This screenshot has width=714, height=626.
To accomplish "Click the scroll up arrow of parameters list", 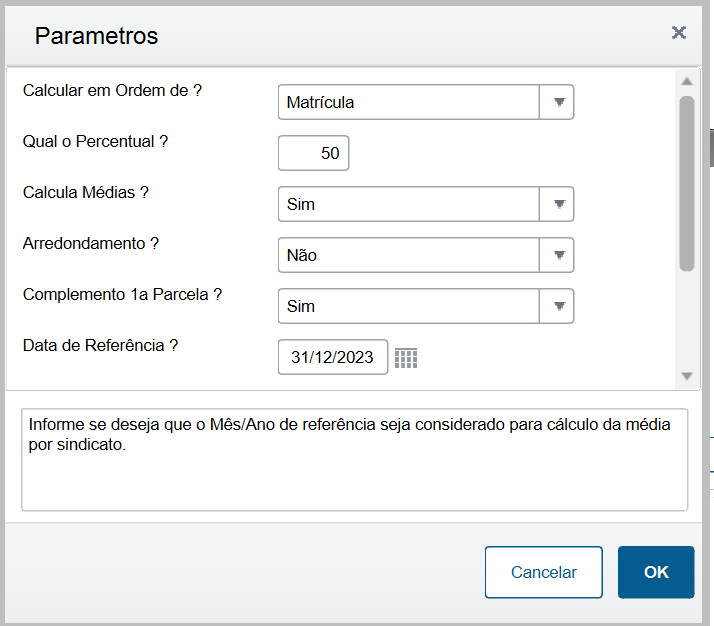I will (687, 82).
